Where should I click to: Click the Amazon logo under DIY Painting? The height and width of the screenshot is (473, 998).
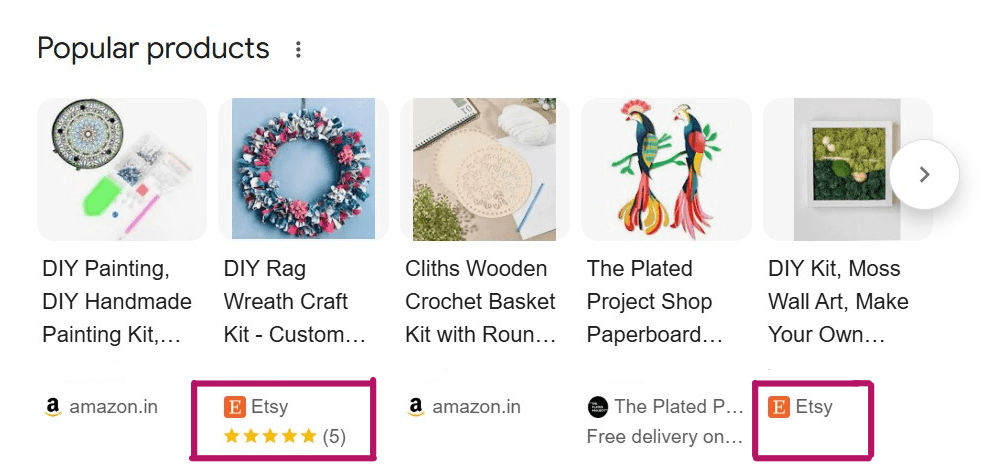53,407
